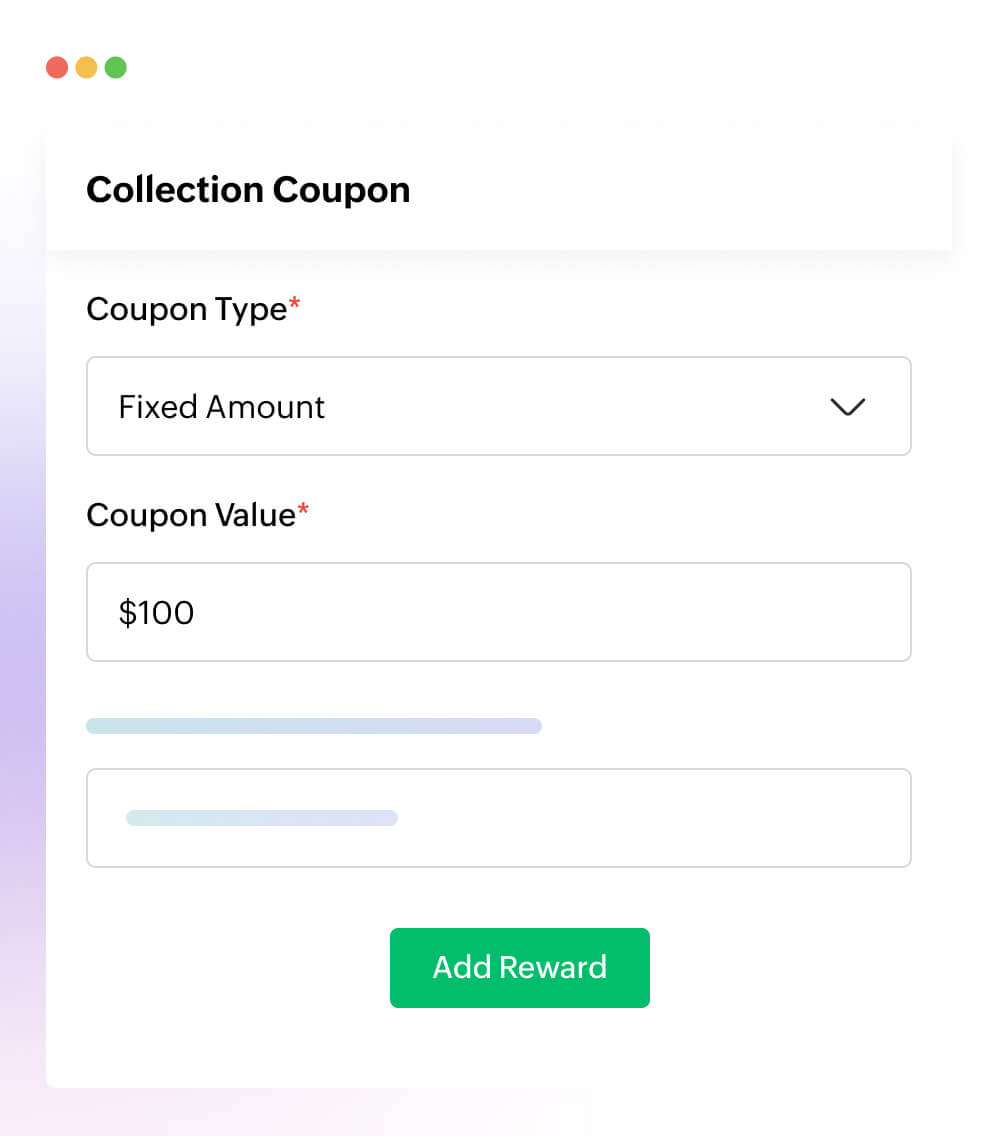Click the purple gradient strip on left edge
Screen dimensions: 1000x1136
pyautogui.click(x=22, y=680)
